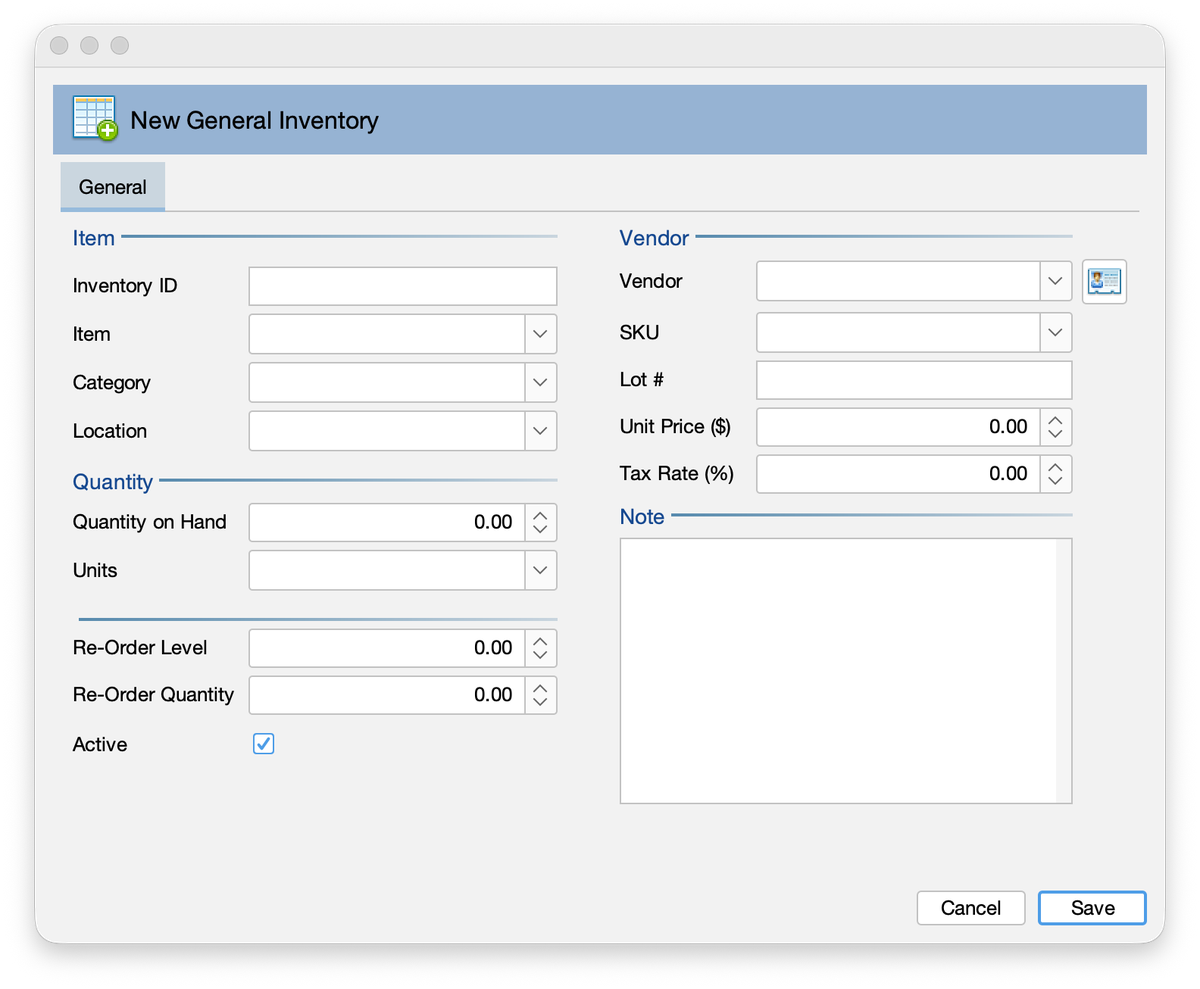
Task: Uncheck the Active checkbox
Action: 263,744
